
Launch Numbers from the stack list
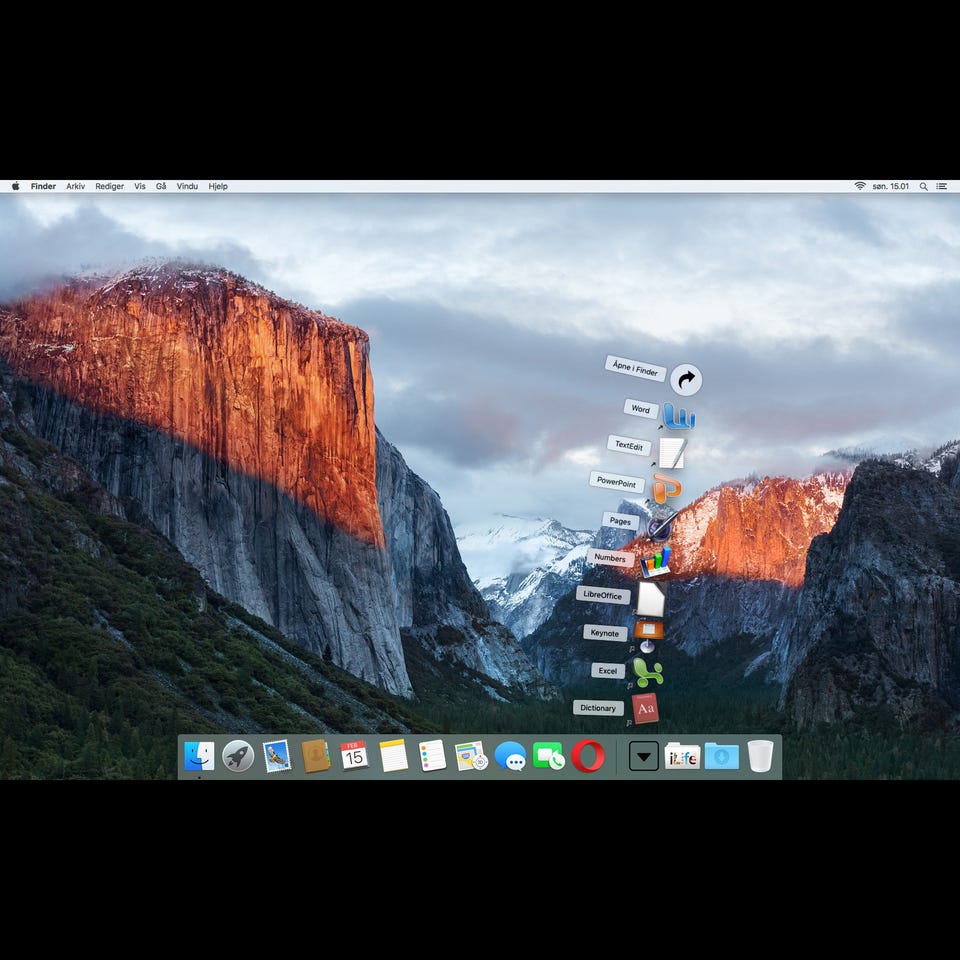pyautogui.click(x=656, y=562)
